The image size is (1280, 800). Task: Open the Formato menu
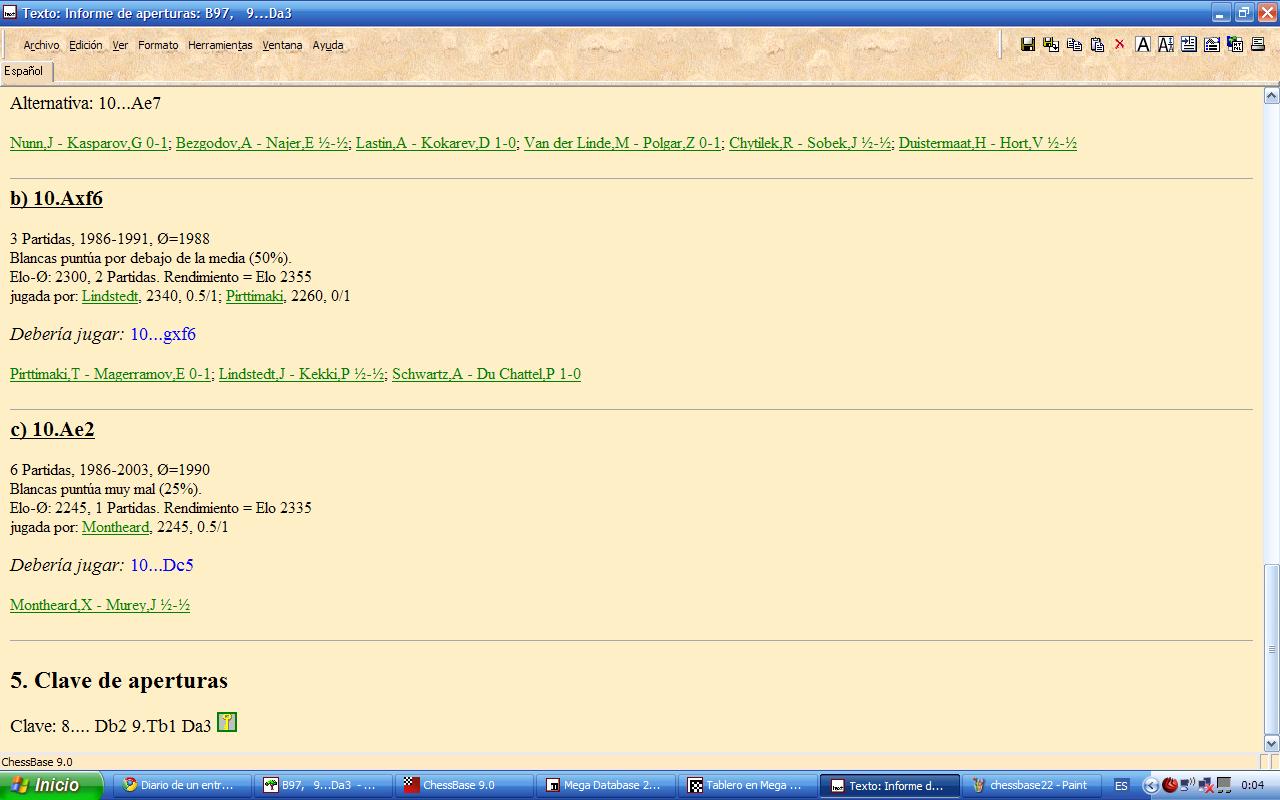click(158, 45)
